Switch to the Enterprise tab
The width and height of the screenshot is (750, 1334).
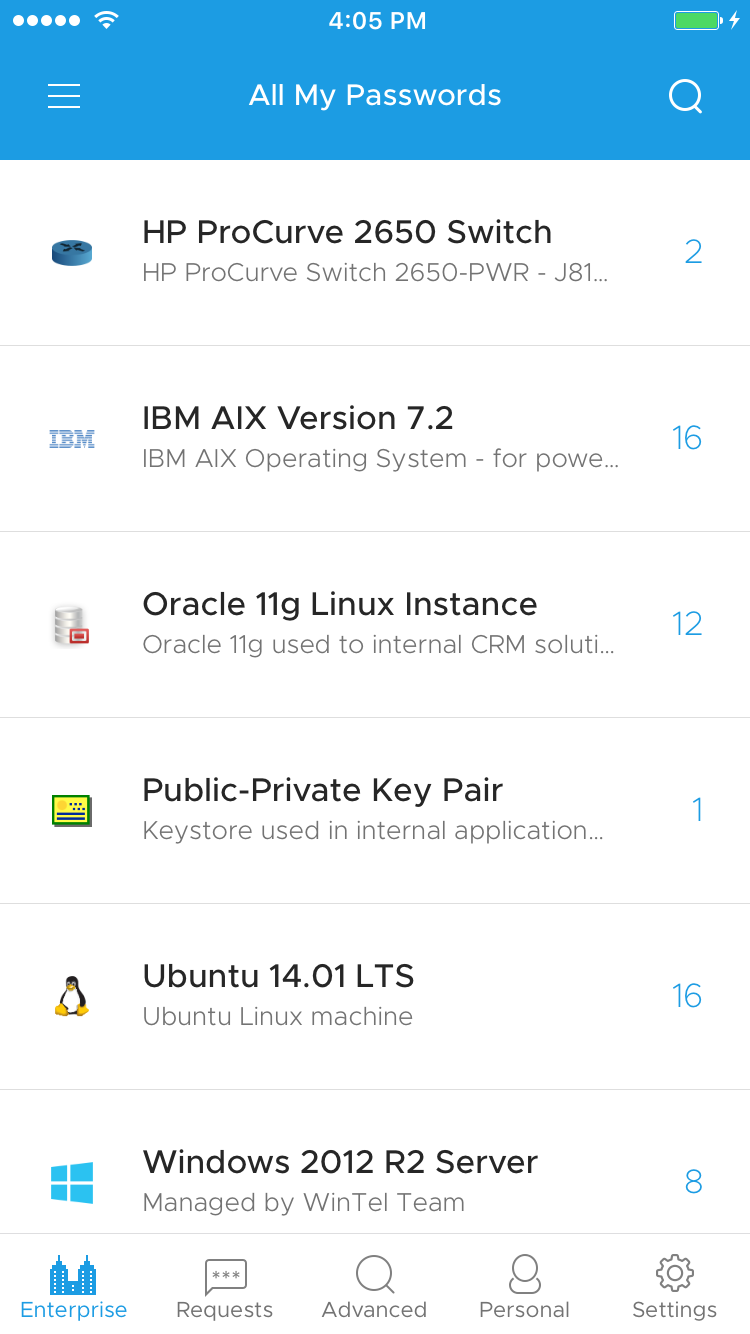click(x=74, y=1288)
